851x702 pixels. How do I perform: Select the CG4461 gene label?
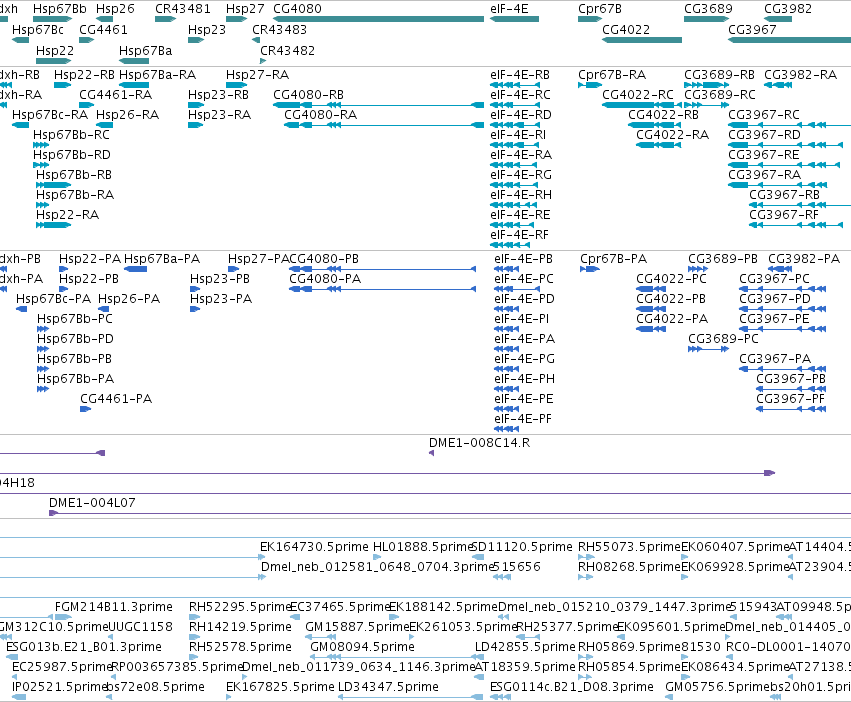[x=103, y=29]
